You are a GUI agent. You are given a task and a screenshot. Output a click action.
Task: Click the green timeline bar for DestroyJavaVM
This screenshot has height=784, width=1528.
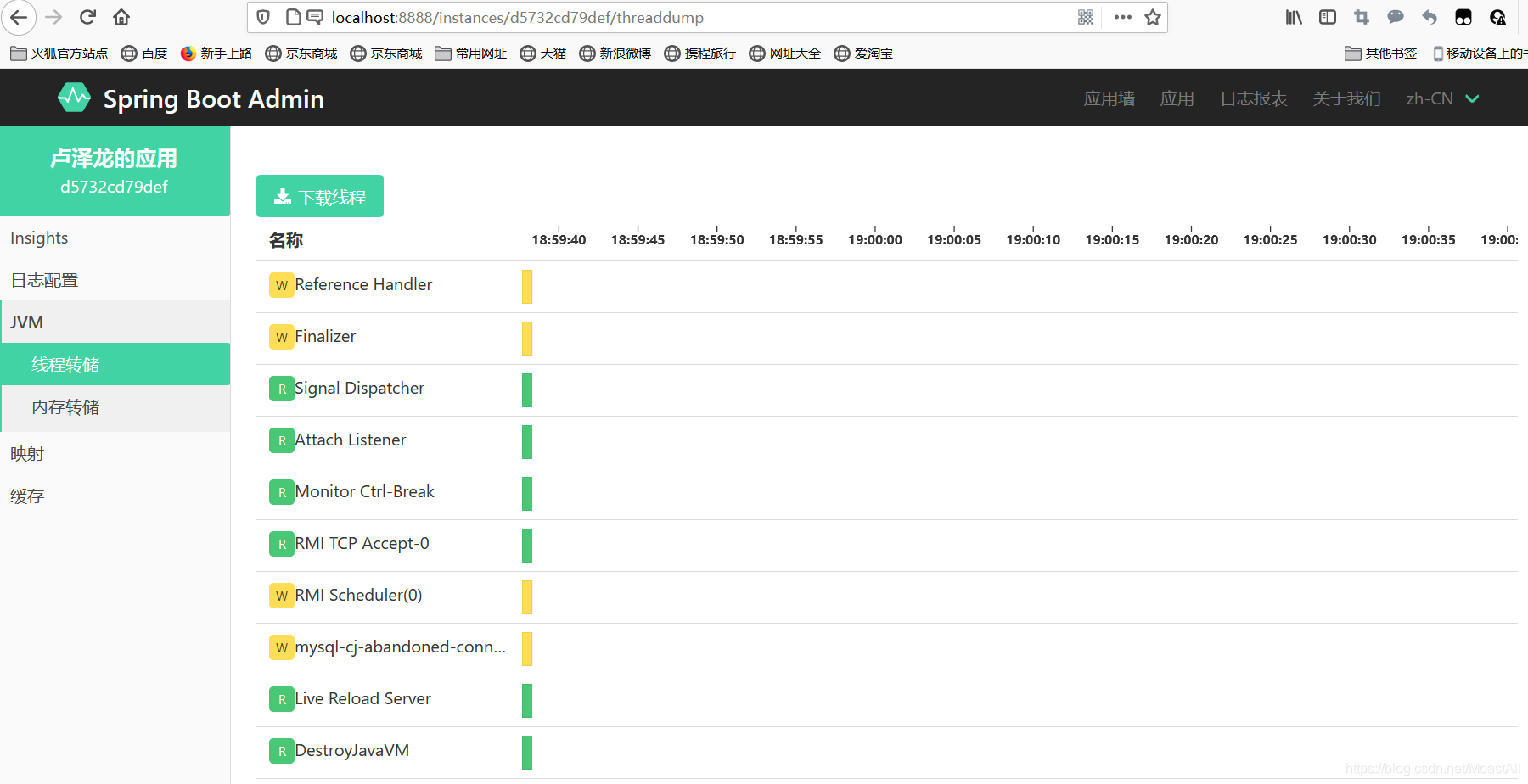[x=527, y=753]
